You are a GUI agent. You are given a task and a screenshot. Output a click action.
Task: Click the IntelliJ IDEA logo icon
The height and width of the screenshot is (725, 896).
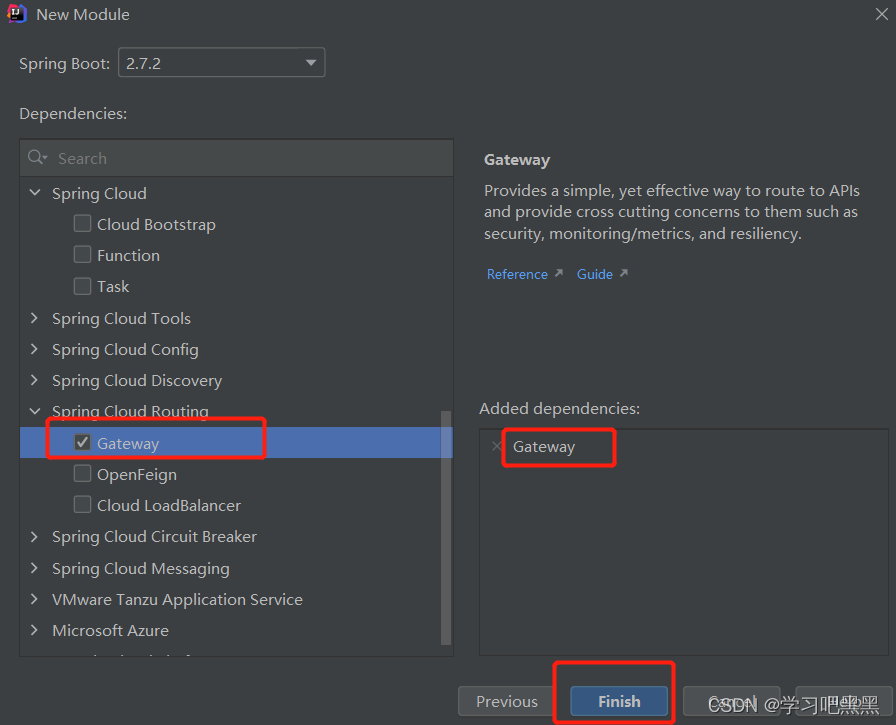(17, 14)
